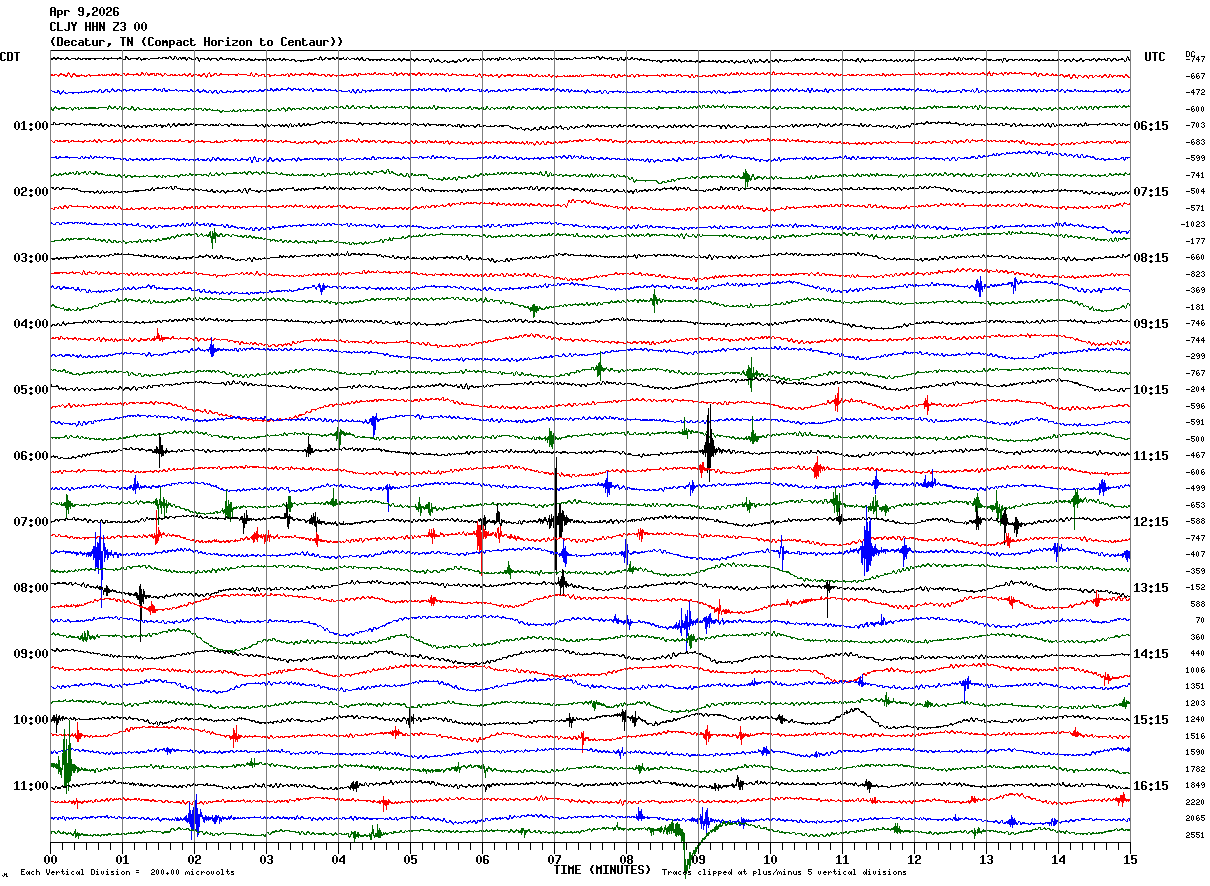
Task: Select the '15:15' UTC time label
Action: click(1151, 720)
